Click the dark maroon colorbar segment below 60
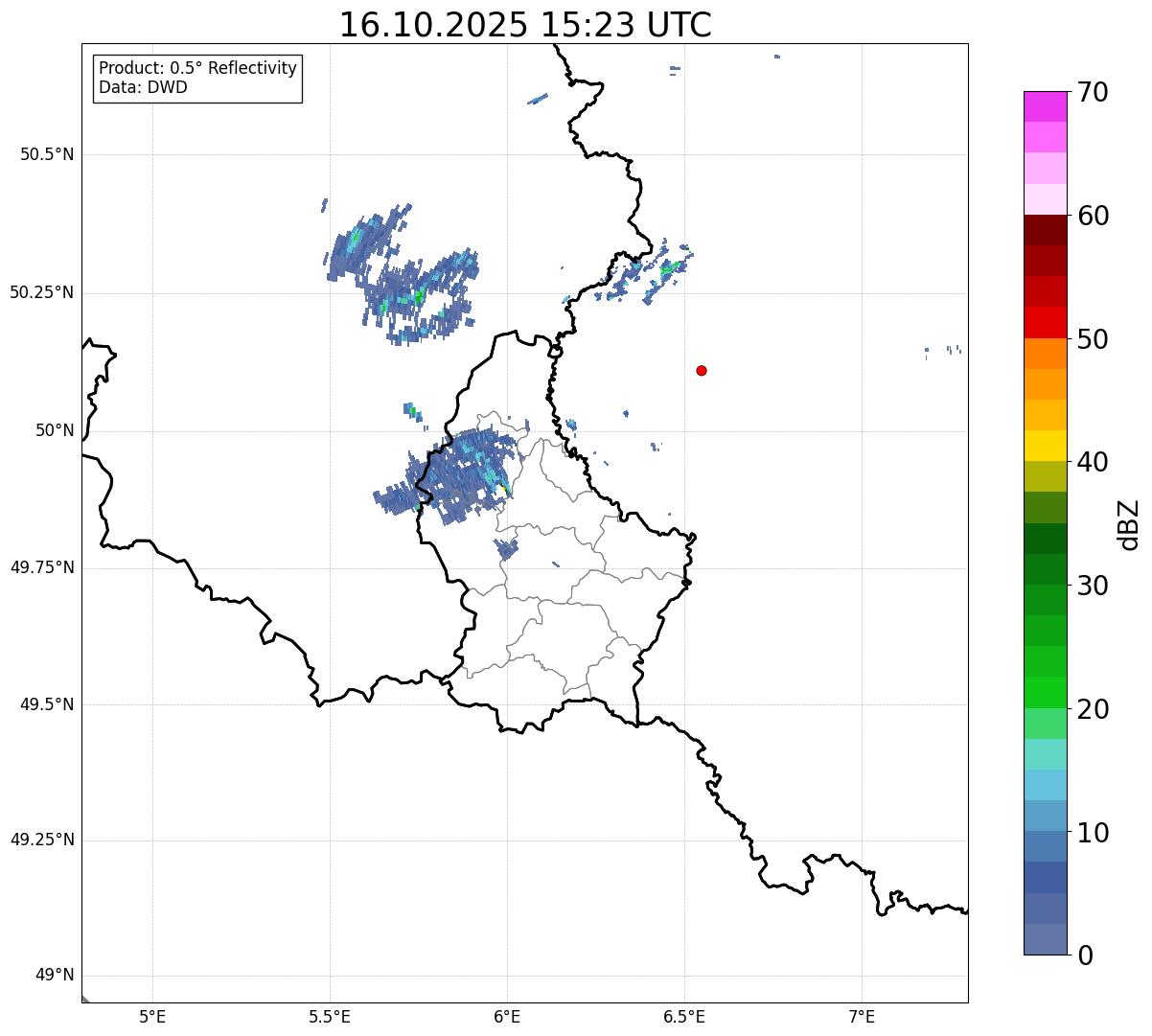The width and height of the screenshot is (1152, 1036). point(1045,230)
